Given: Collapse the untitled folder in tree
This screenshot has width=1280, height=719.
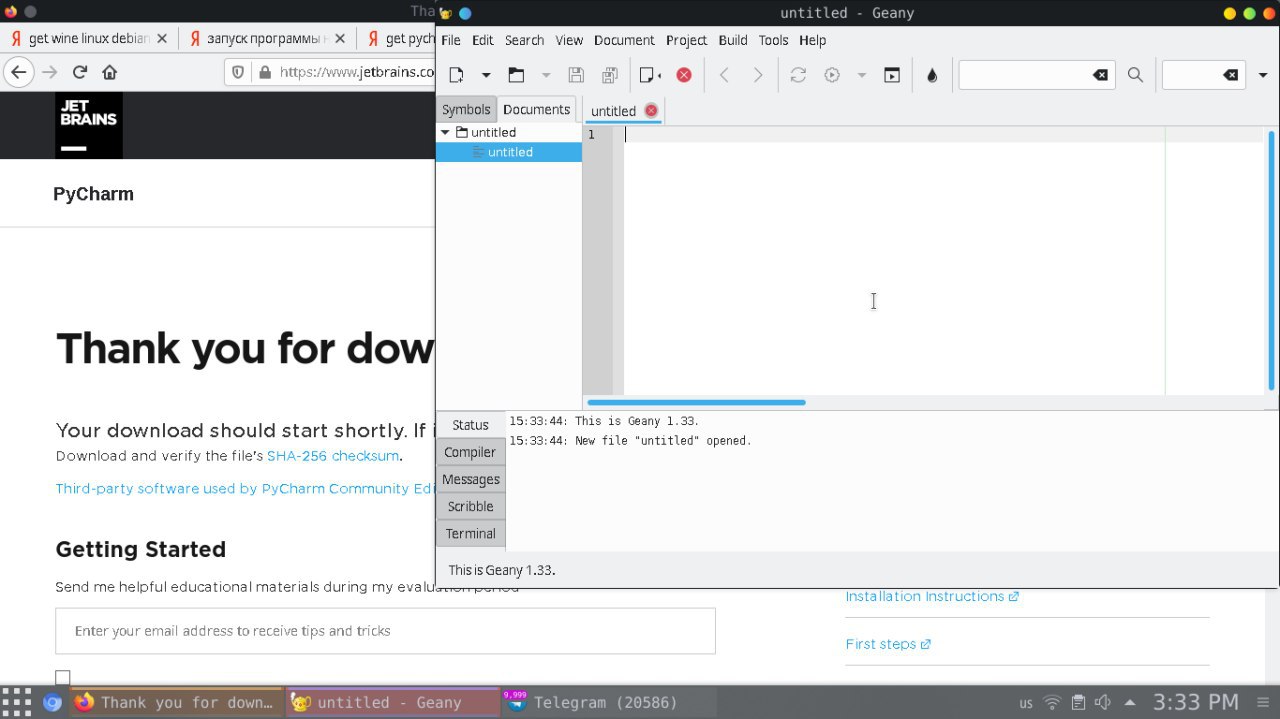Looking at the screenshot, I should click(445, 132).
